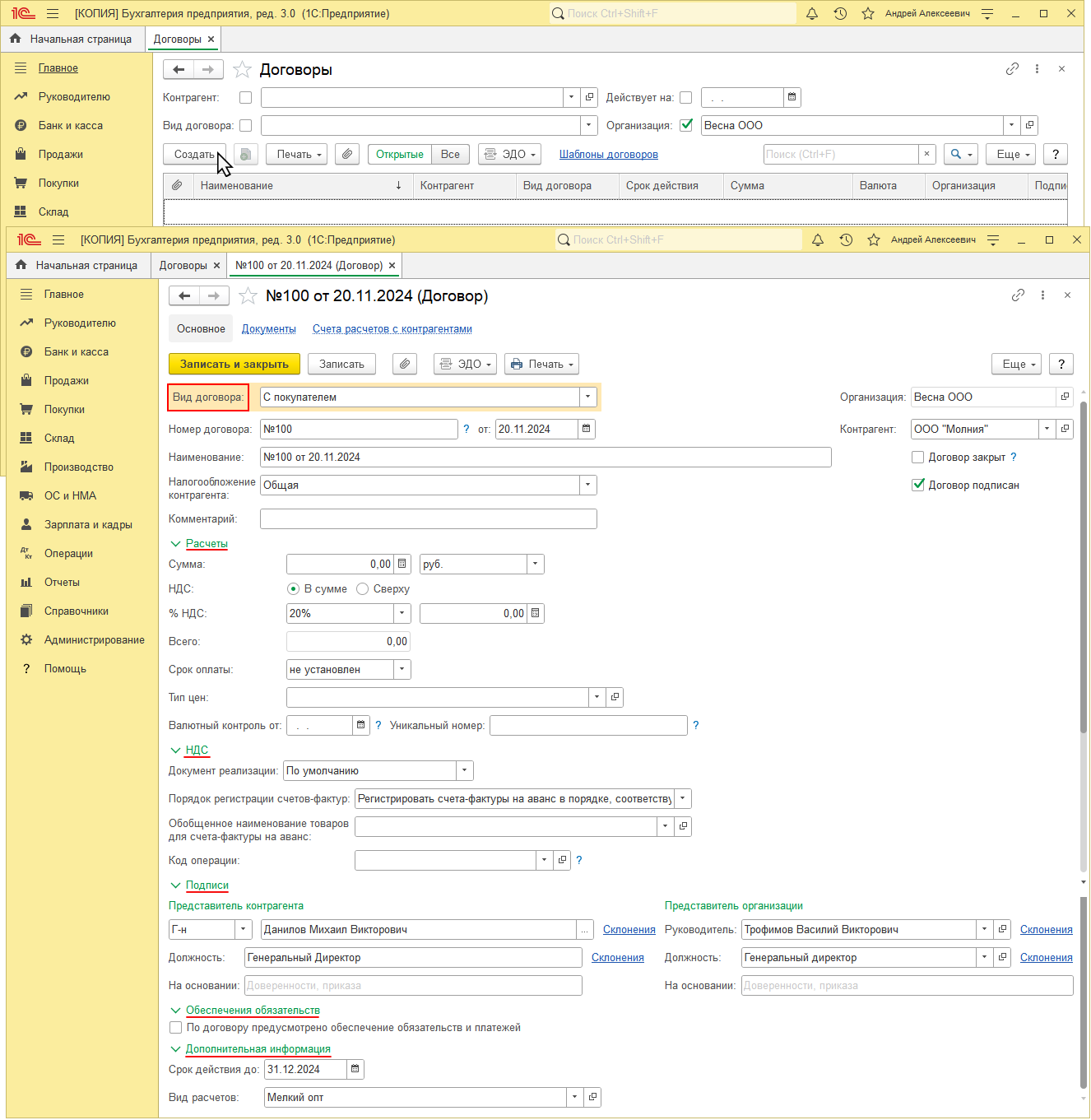Click into Номер договора field

(x=359, y=429)
